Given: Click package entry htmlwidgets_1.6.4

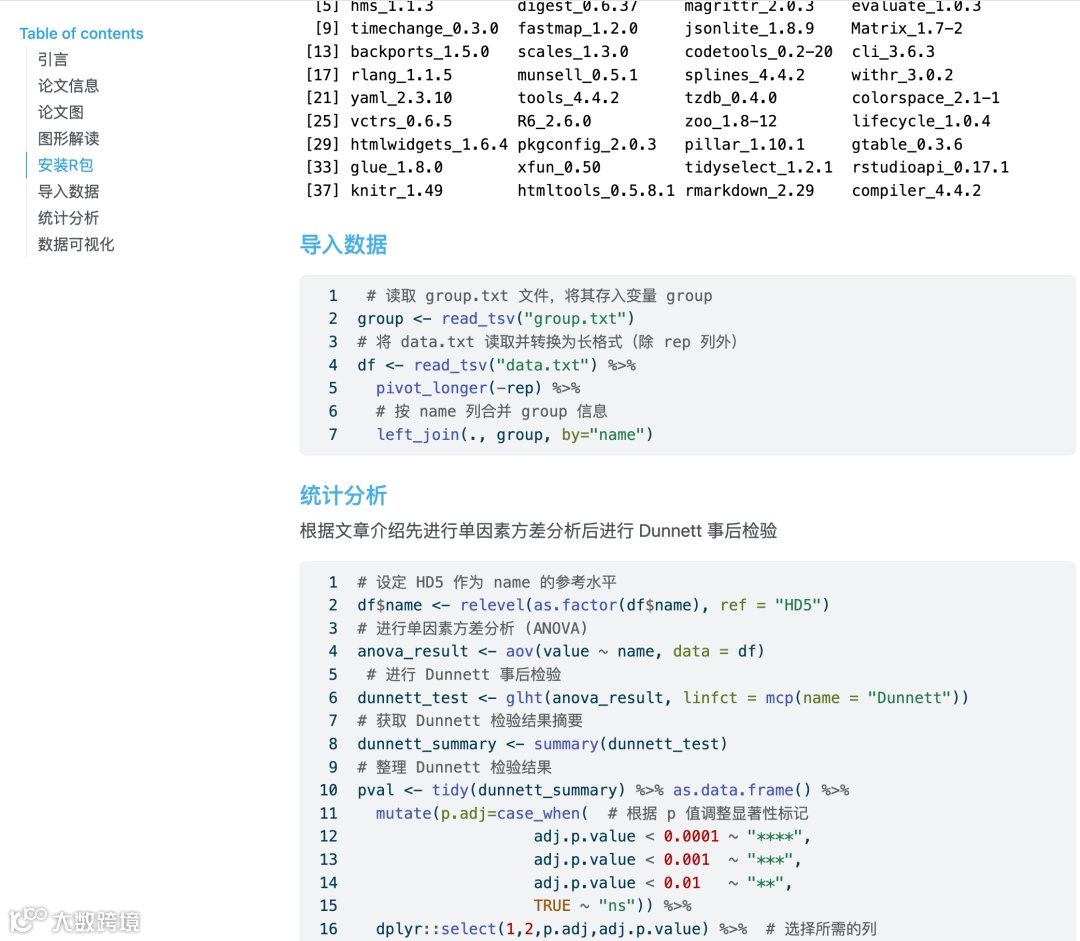Looking at the screenshot, I should tap(428, 144).
